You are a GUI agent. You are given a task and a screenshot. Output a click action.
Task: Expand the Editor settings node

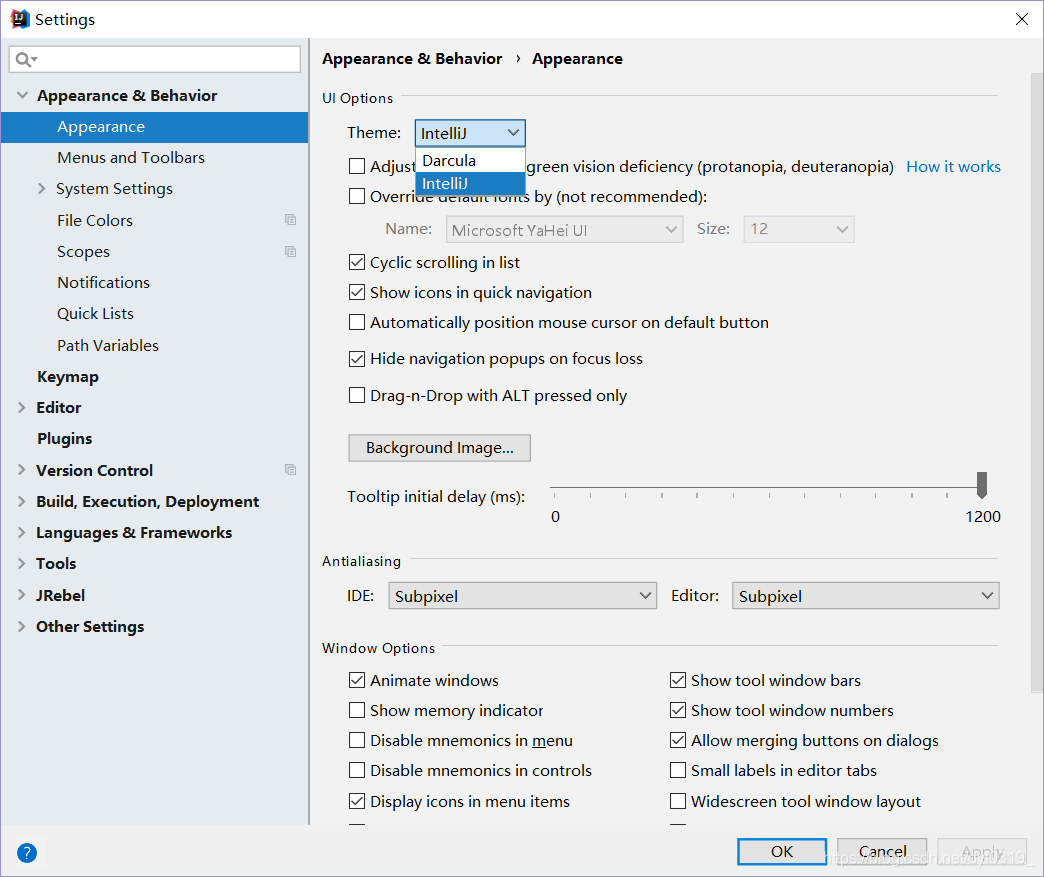pyautogui.click(x=21, y=407)
